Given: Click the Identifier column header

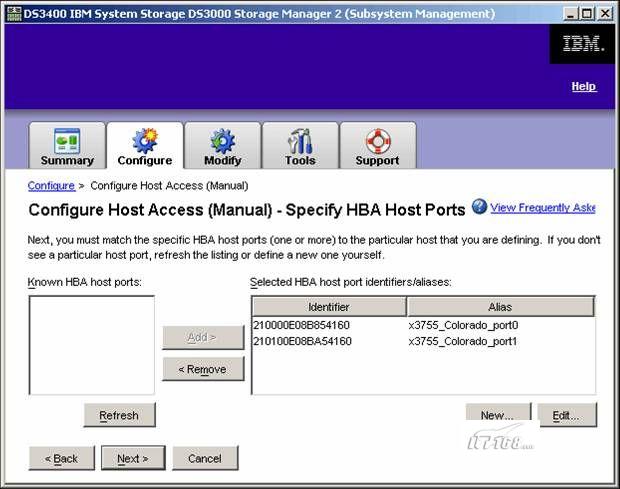Looking at the screenshot, I should click(329, 307).
